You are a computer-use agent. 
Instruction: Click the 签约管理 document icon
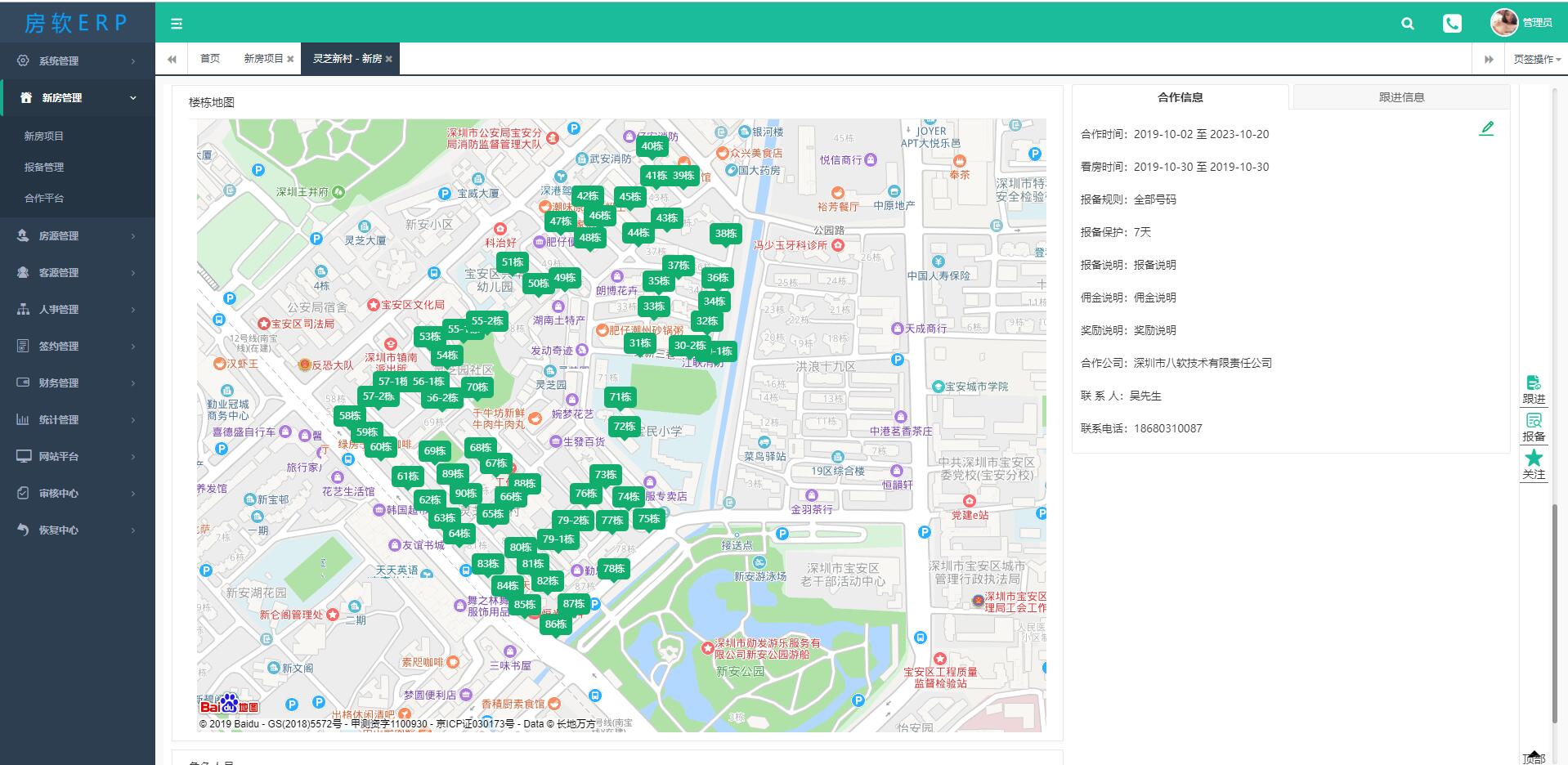(x=23, y=346)
